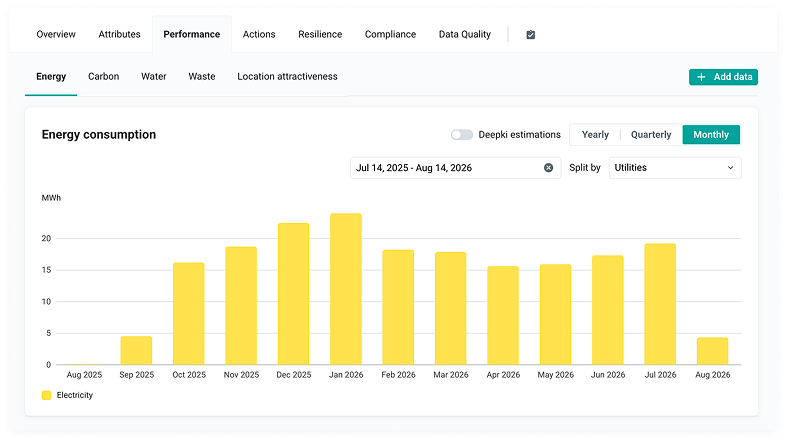The image size is (787, 442).
Task: Toggle the Electricity legend swatch
Action: coord(47,395)
